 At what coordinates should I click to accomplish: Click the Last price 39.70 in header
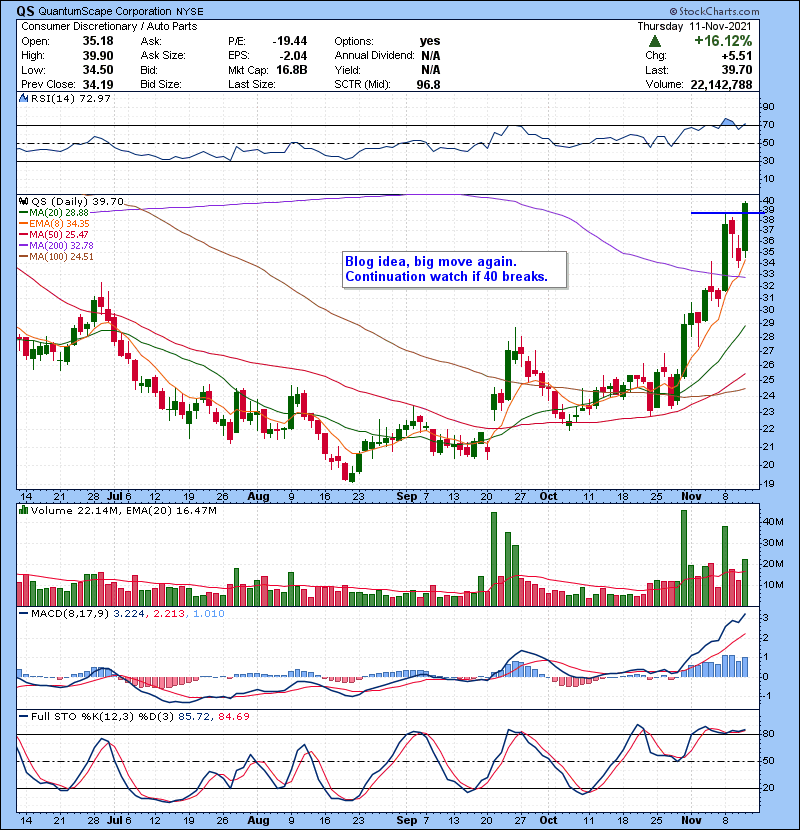pos(737,70)
